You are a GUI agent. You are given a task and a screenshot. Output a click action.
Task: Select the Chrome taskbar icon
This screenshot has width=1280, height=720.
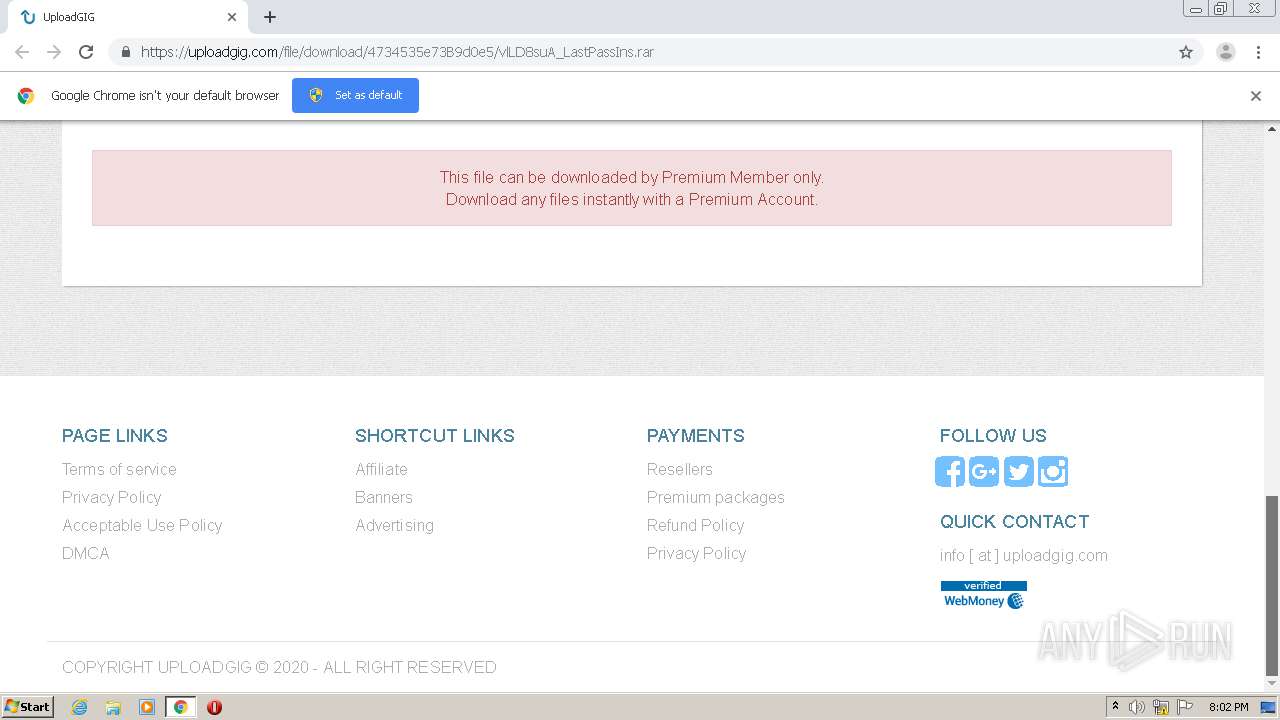point(181,707)
